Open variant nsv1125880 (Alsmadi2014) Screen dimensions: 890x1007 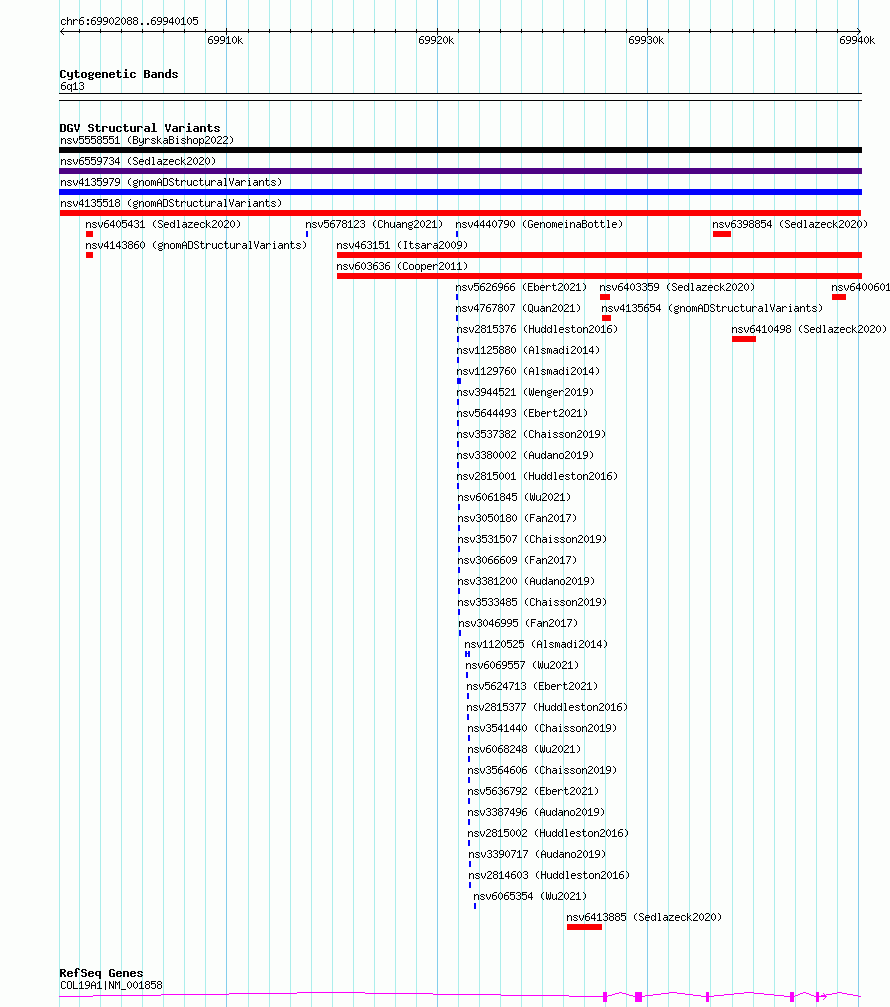pyautogui.click(x=528, y=351)
